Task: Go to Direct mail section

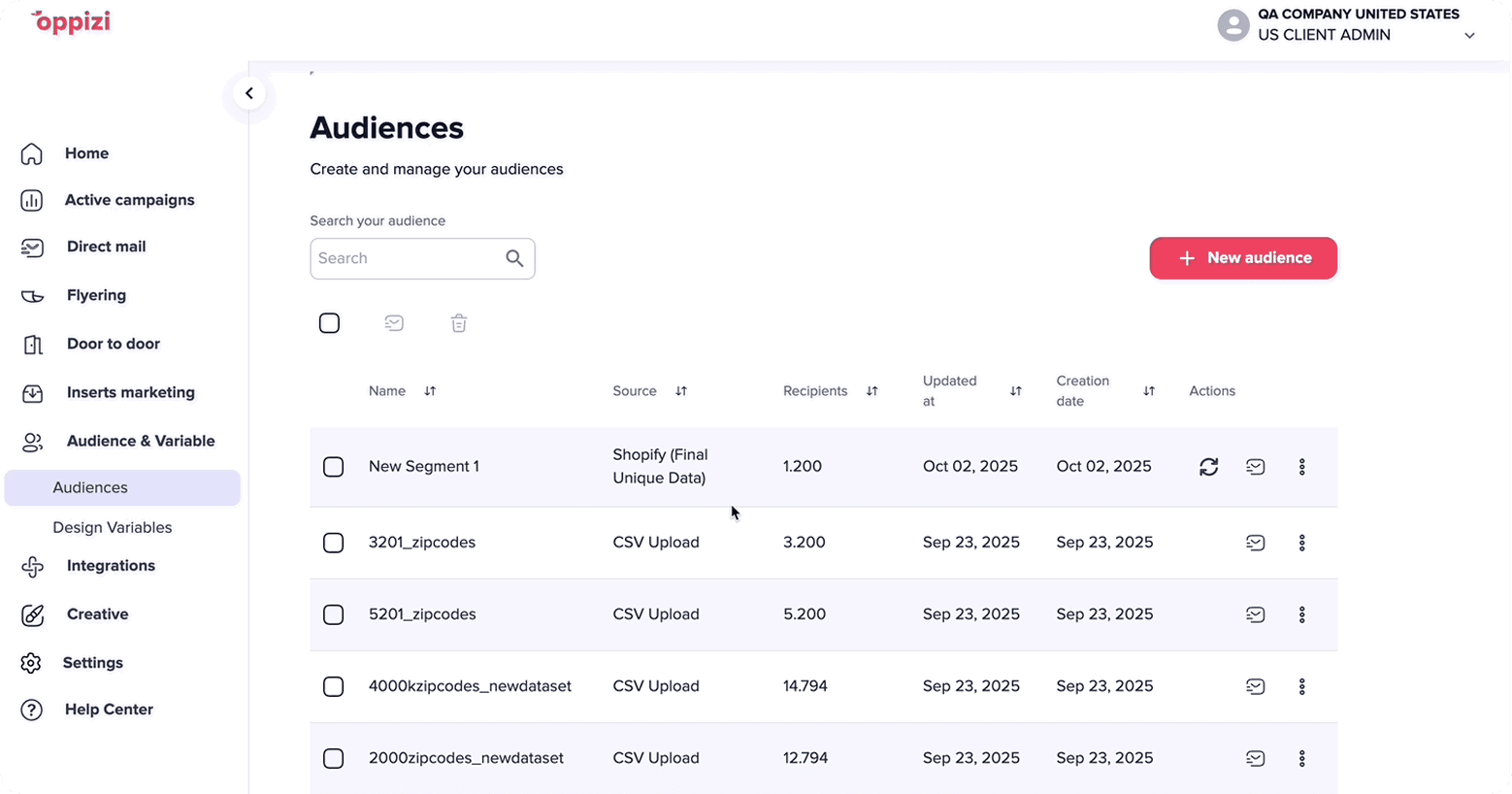Action: click(107, 247)
